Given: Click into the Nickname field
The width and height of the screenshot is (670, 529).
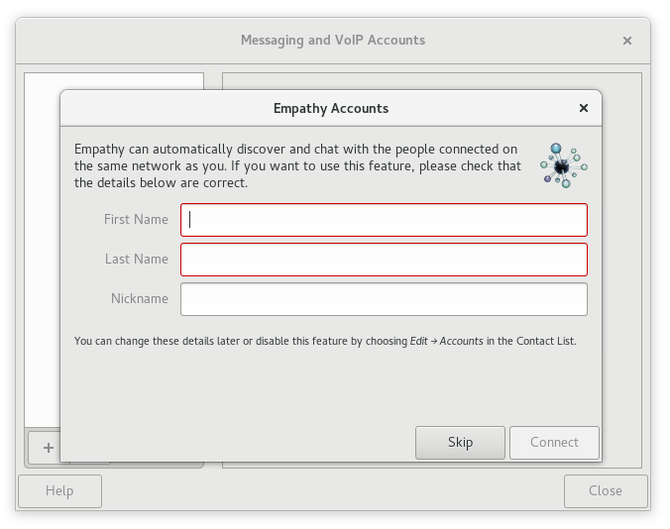Looking at the screenshot, I should 384,299.
